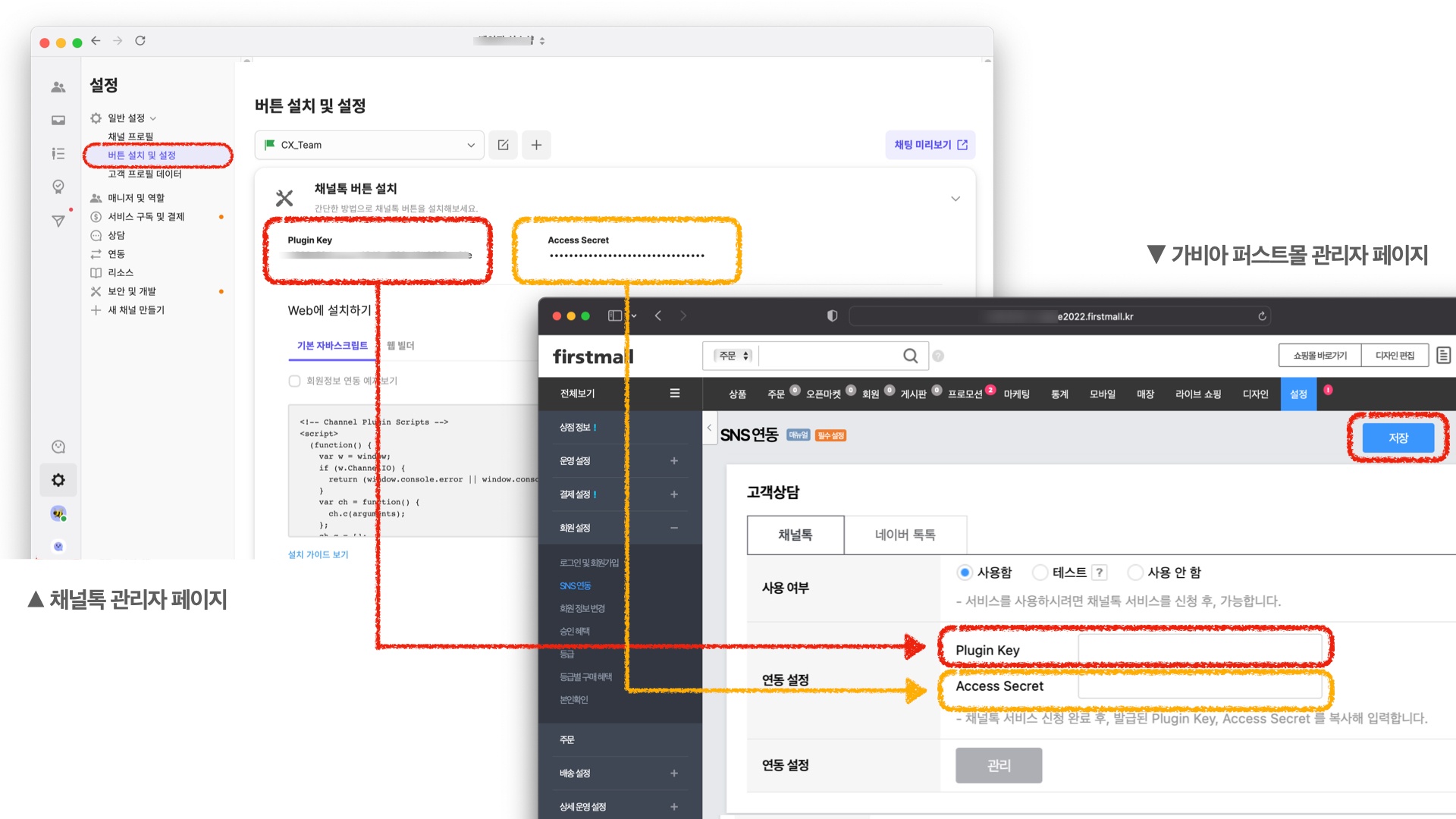The image size is (1456, 819).
Task: Expand the 운영 설정 sidebar section
Action: point(673,461)
